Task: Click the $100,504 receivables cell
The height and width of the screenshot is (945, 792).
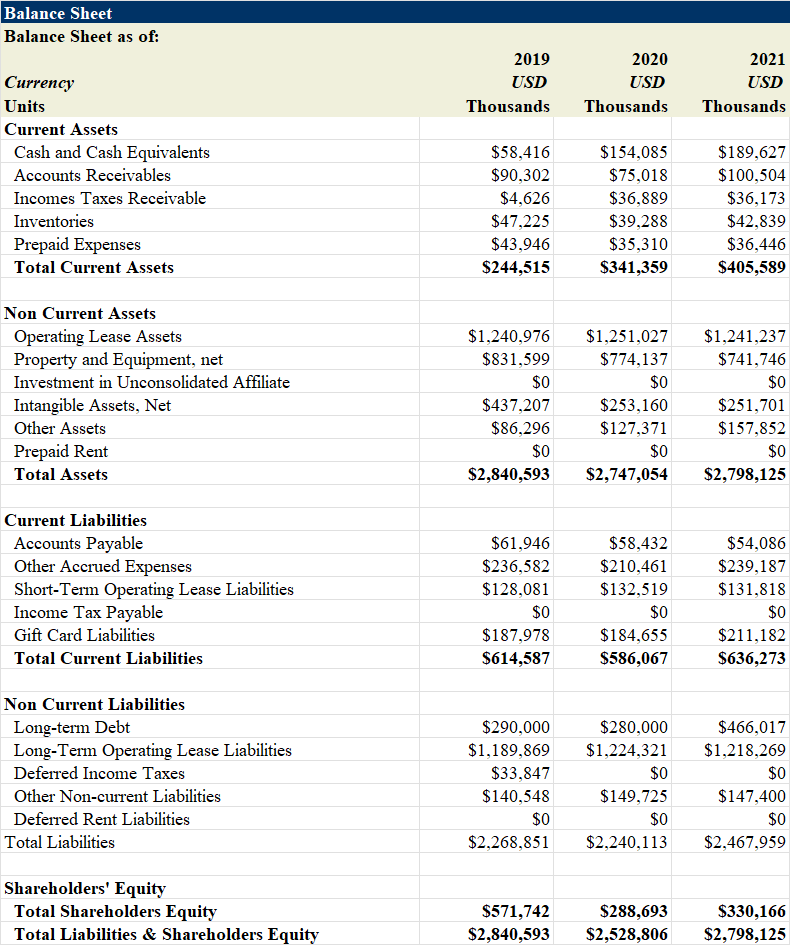Action: pos(752,175)
